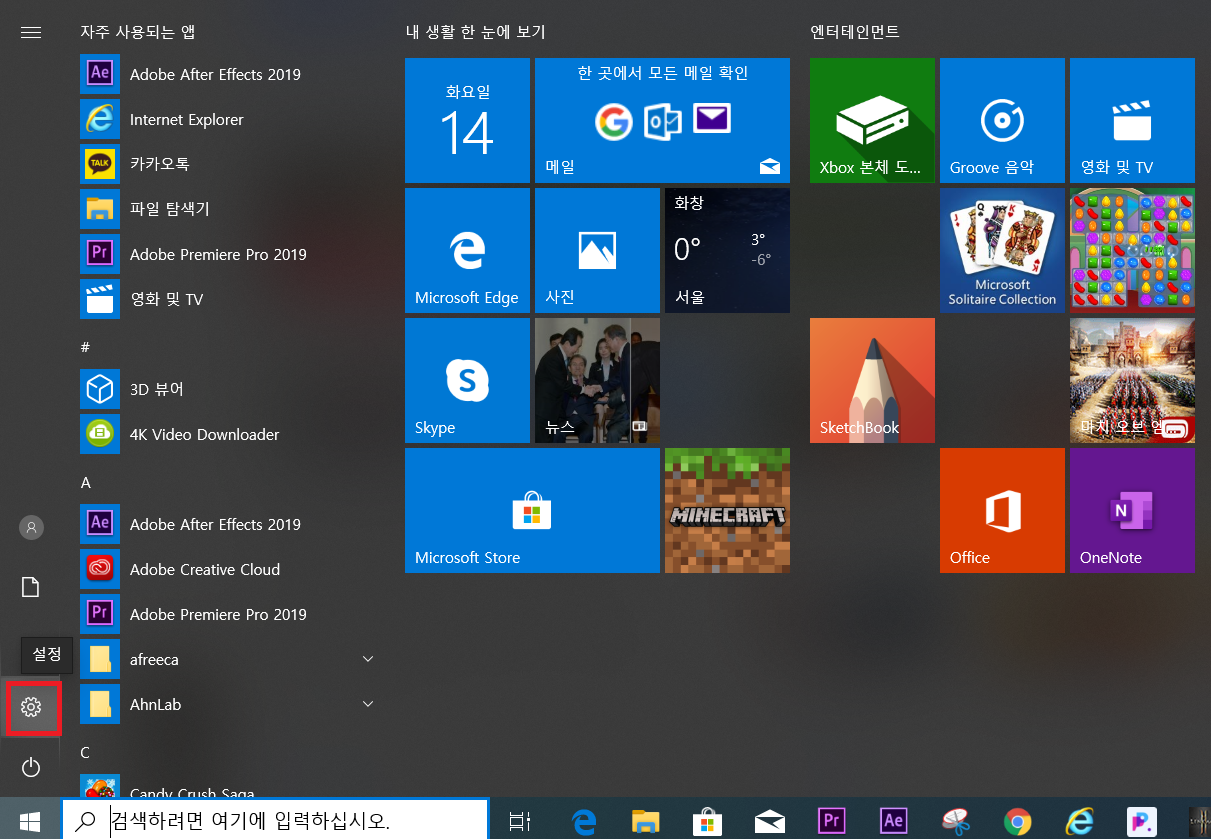Open After Effects from the taskbar
Viewport: 1211px width, 839px height.
point(894,821)
